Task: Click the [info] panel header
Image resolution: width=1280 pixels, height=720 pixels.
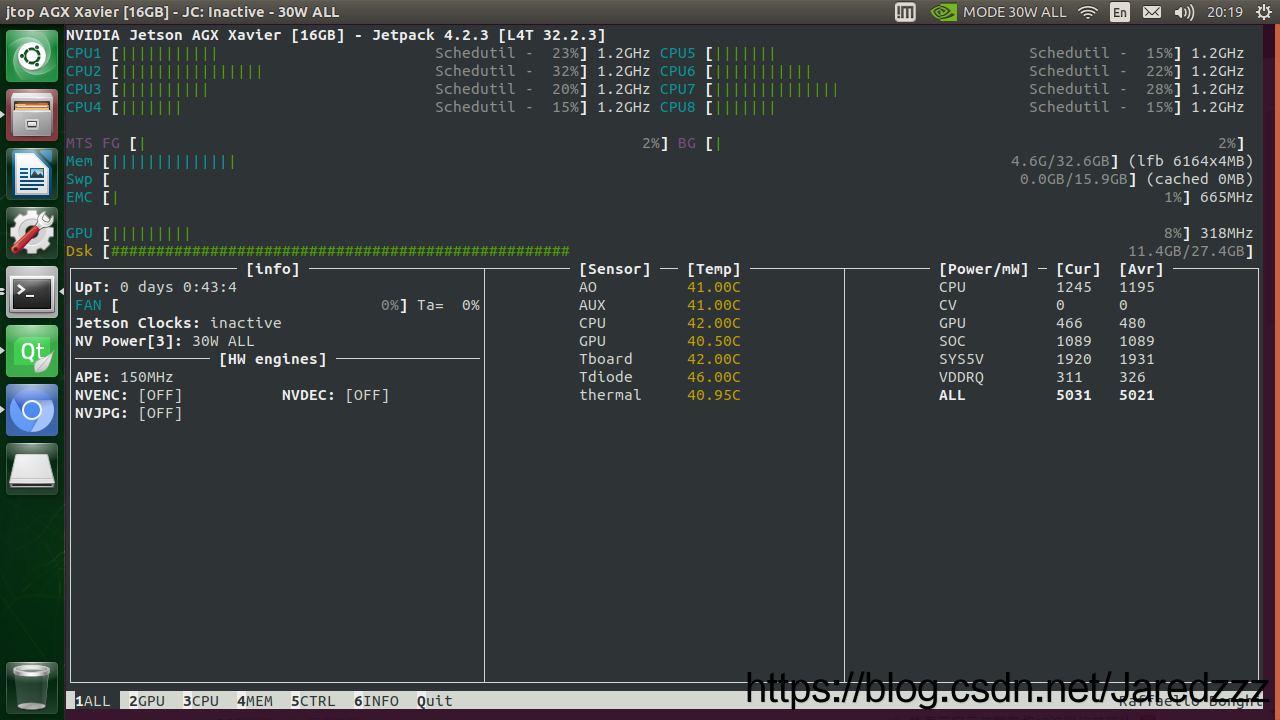Action: point(273,269)
